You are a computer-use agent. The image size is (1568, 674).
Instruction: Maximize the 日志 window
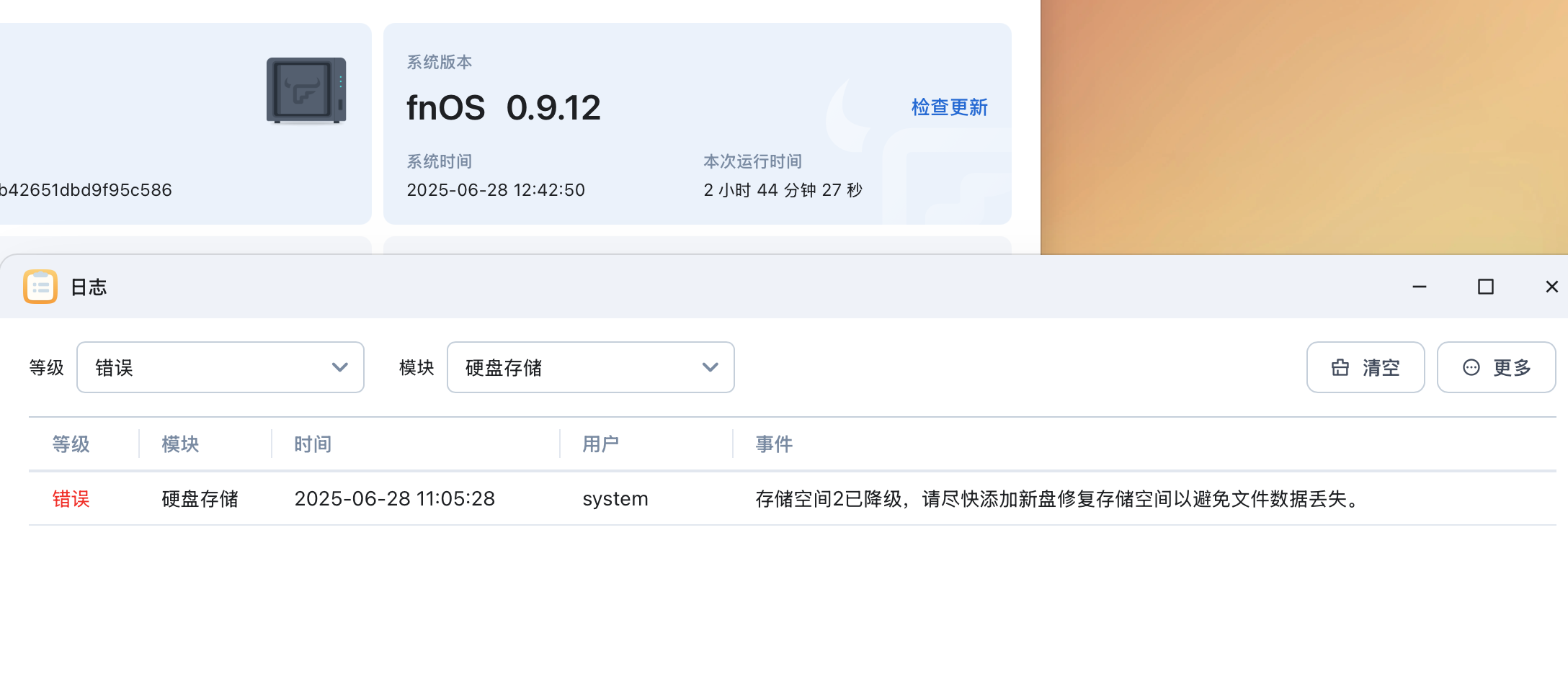pyautogui.click(x=1486, y=287)
